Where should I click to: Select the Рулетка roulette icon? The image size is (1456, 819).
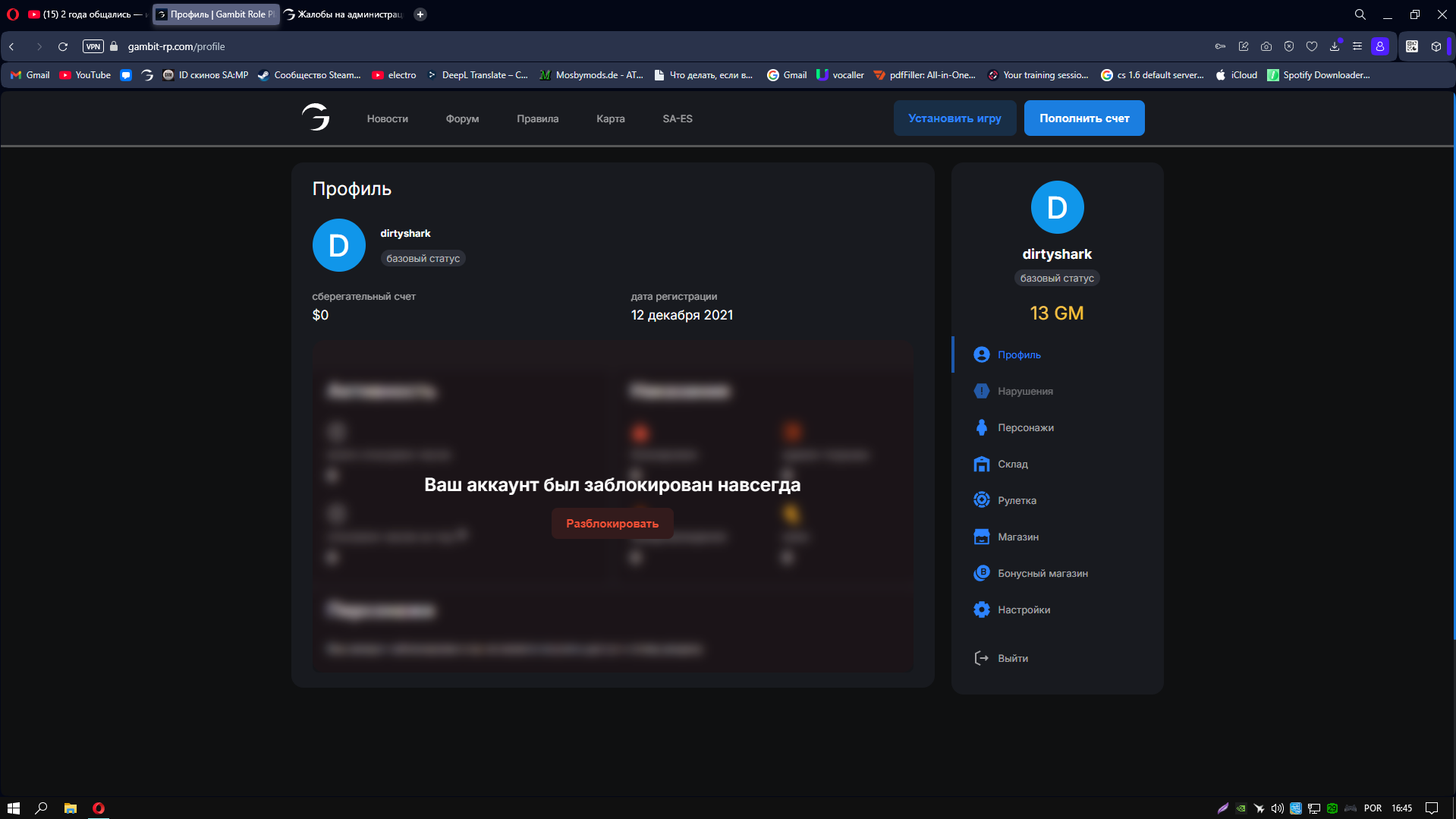tap(981, 500)
